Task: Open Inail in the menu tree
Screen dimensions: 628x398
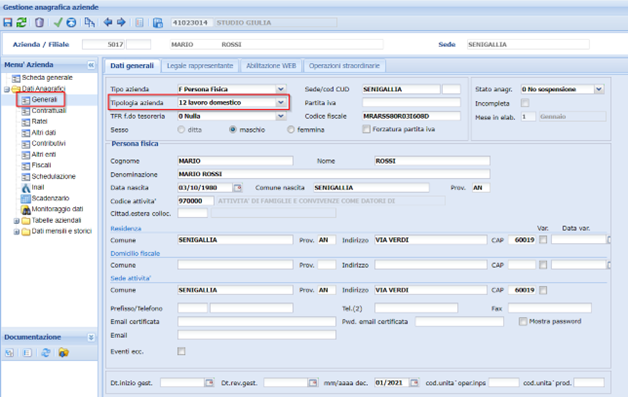Action: [38, 187]
